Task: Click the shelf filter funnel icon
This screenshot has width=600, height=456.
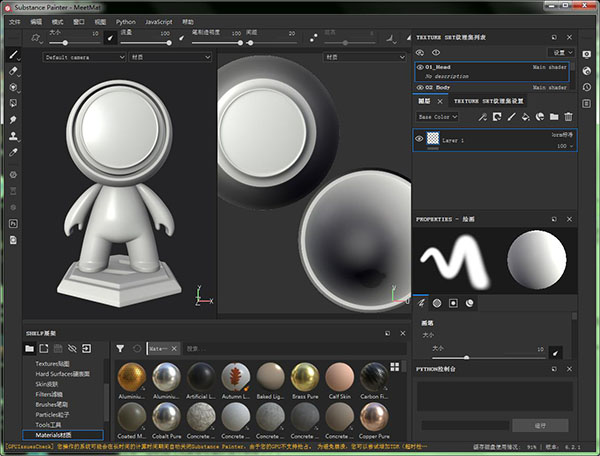Action: point(120,349)
